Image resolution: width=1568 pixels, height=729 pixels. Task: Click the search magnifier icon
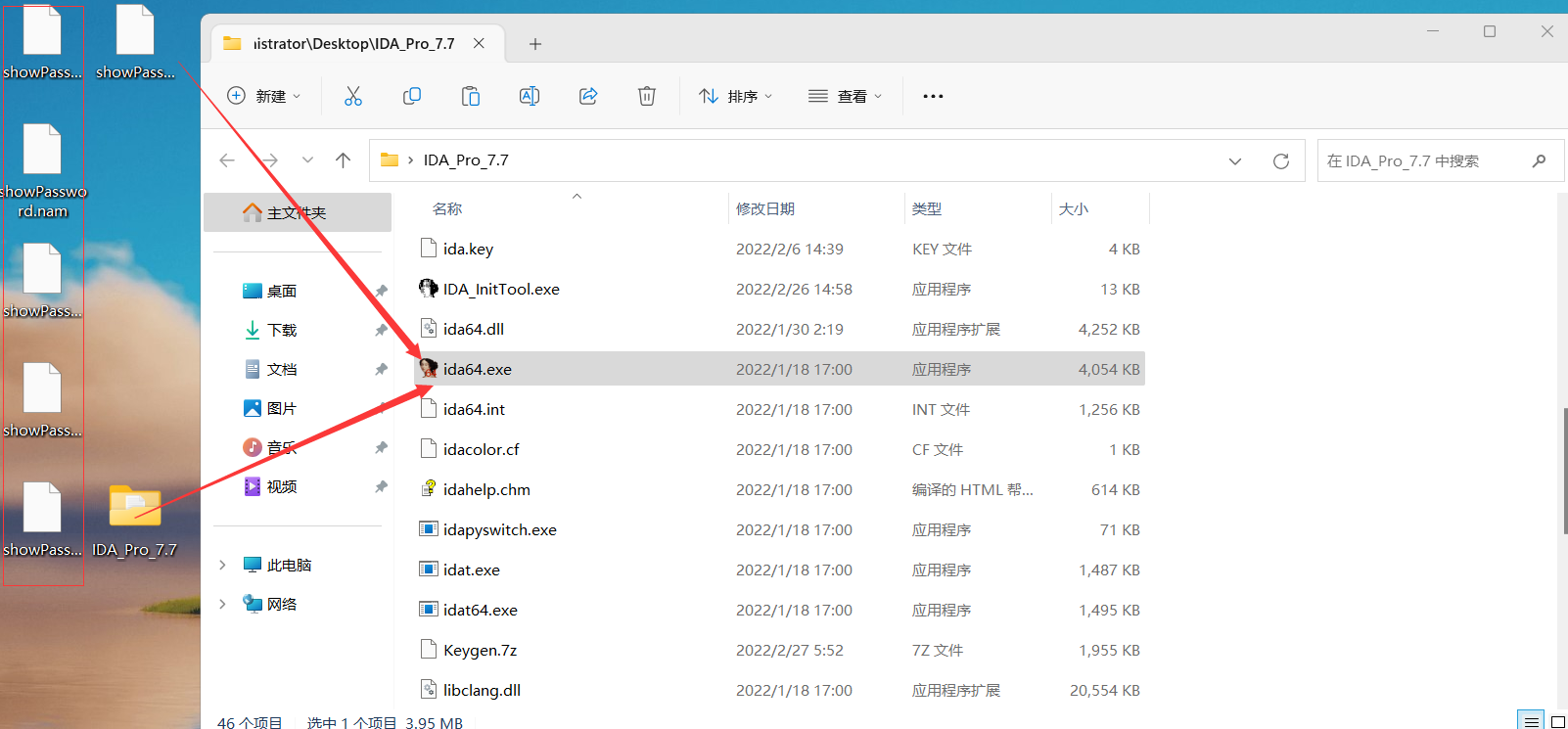[x=1540, y=161]
